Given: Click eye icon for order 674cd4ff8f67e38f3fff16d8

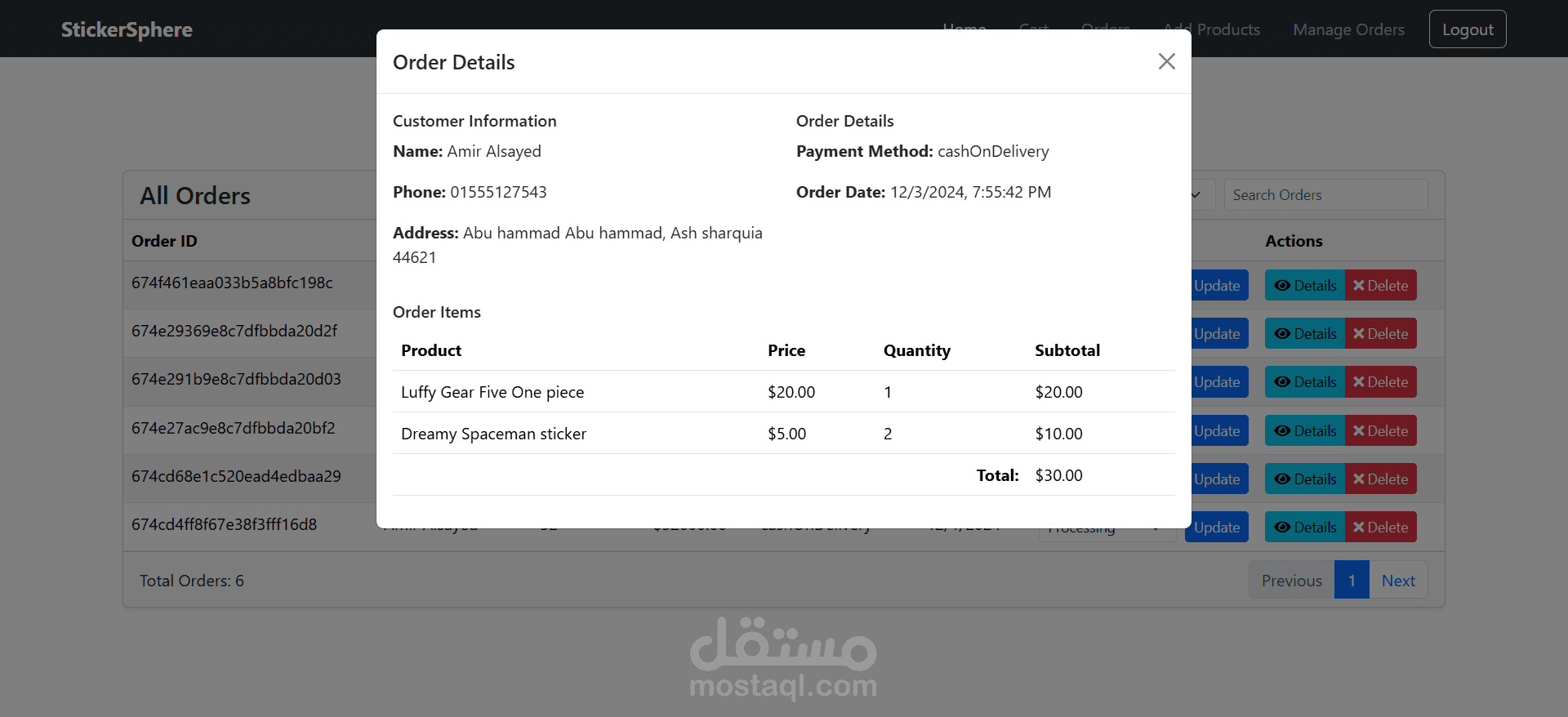Looking at the screenshot, I should click(1282, 528).
